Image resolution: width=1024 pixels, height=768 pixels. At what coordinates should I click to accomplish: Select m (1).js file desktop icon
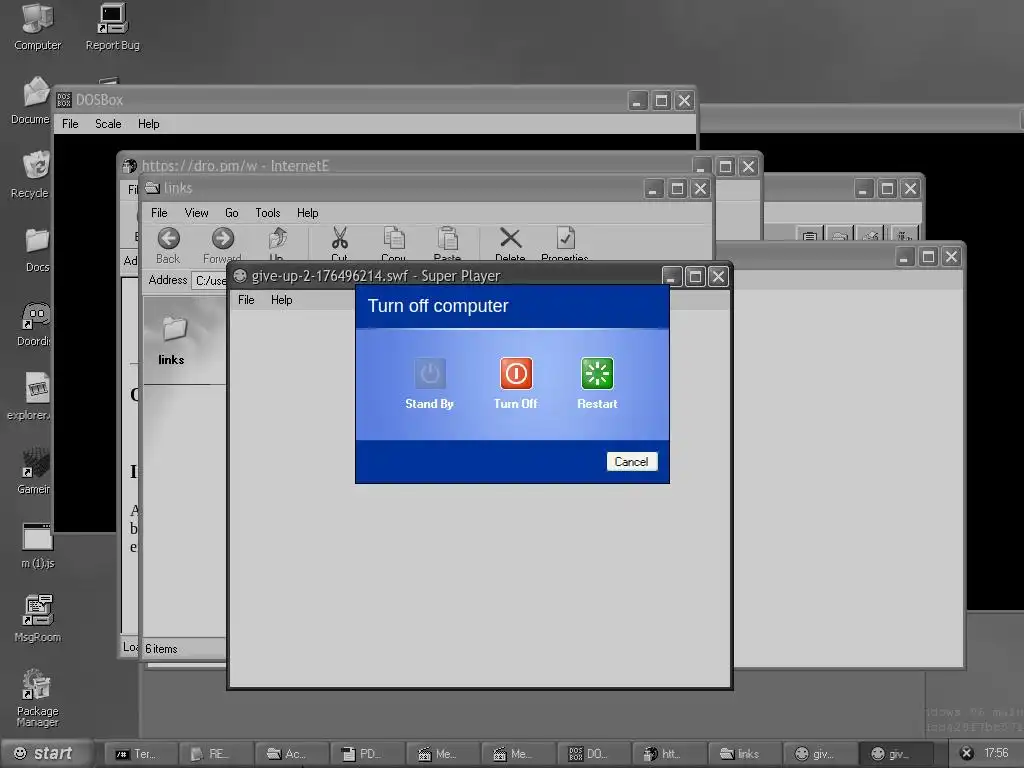pos(37,545)
